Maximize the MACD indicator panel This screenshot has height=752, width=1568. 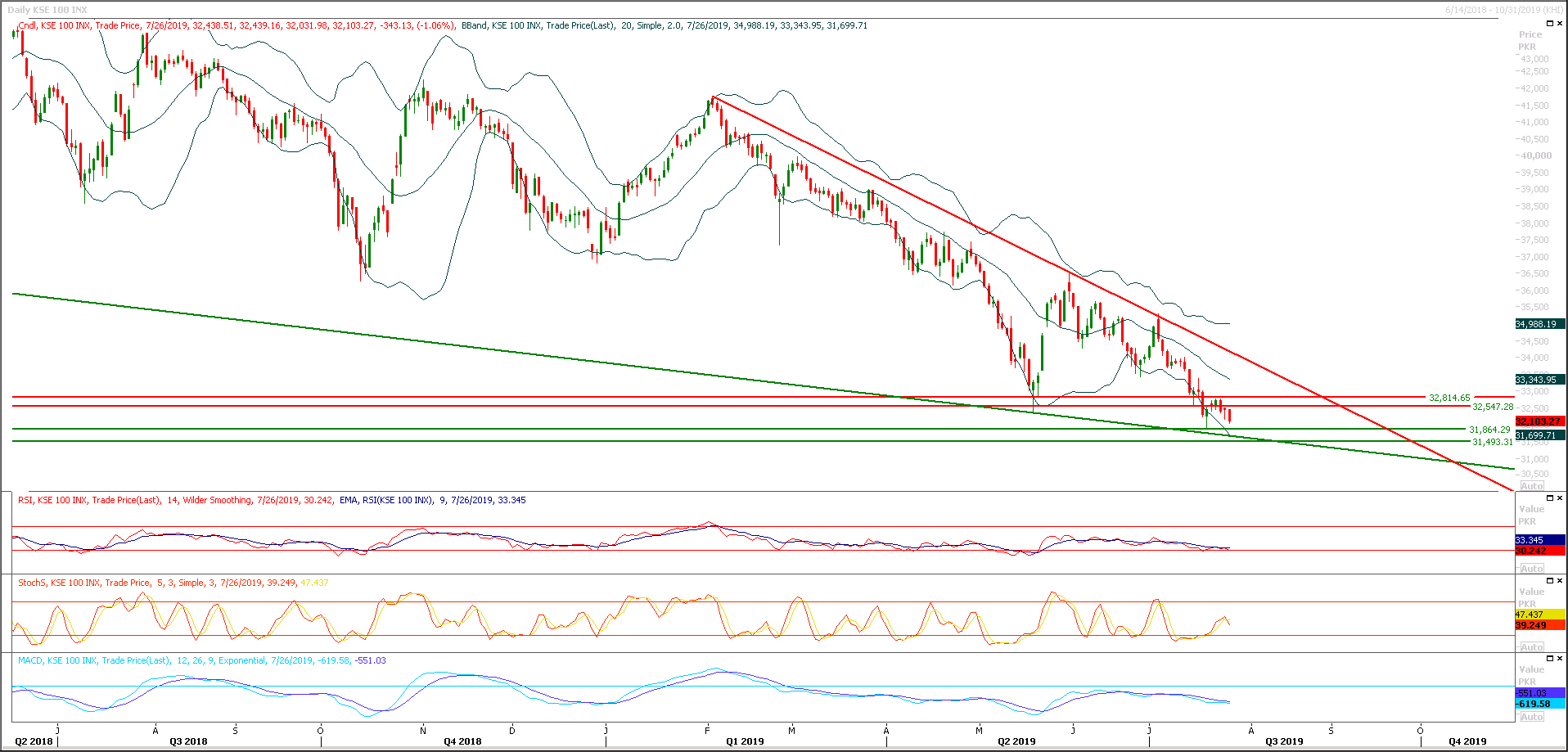[x=1549, y=657]
